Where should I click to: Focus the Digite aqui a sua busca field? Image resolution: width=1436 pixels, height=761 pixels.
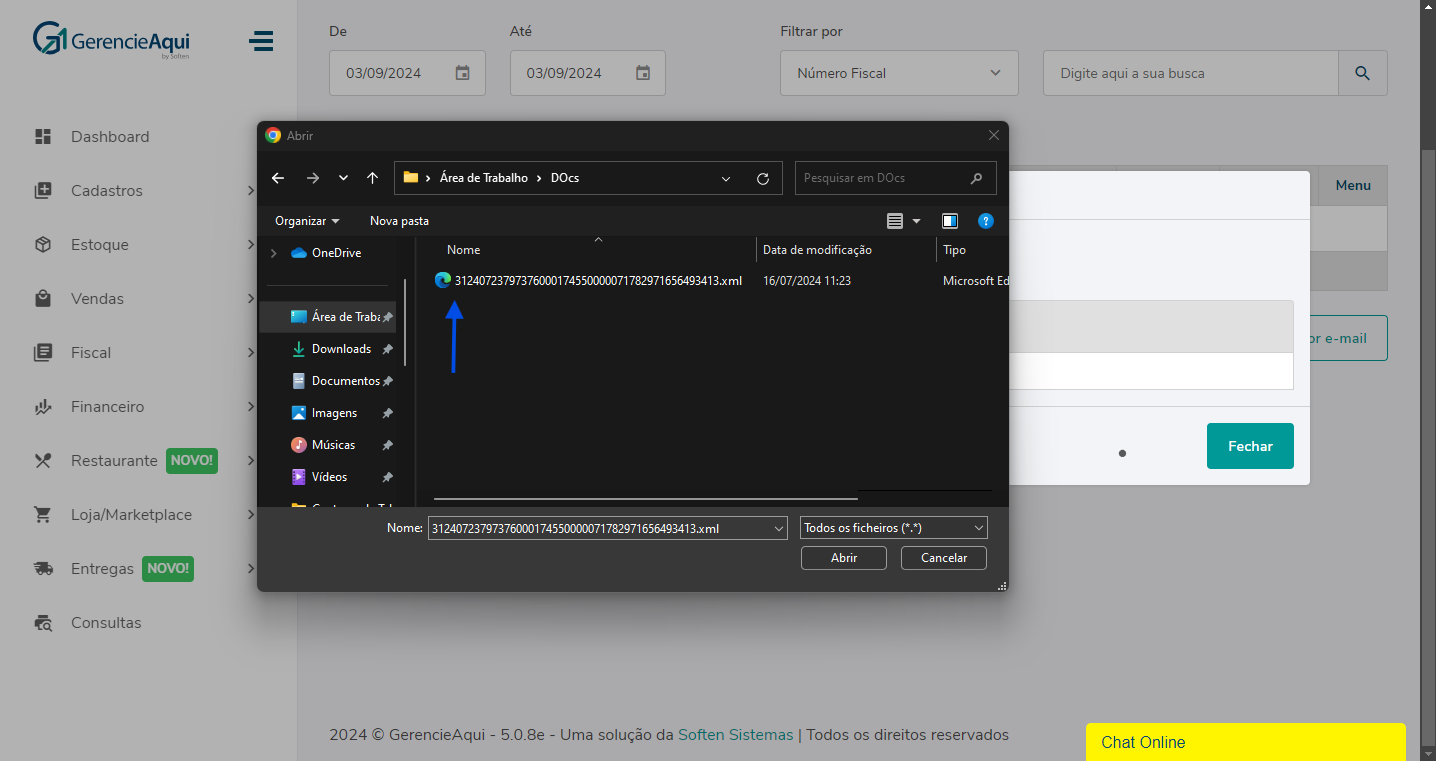(x=1190, y=73)
